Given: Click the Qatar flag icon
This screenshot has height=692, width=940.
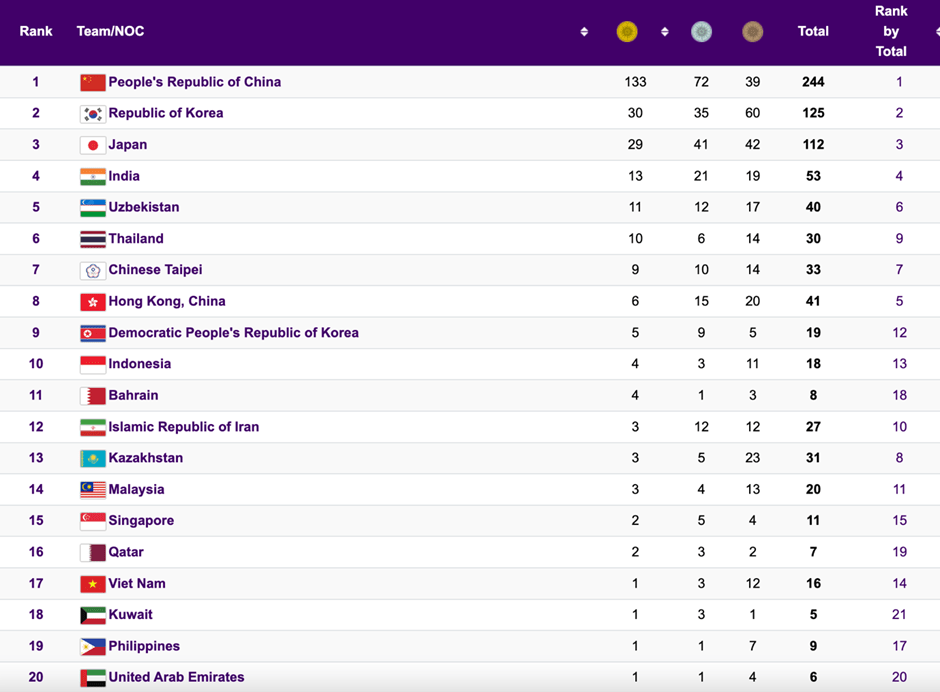Looking at the screenshot, I should (x=93, y=552).
